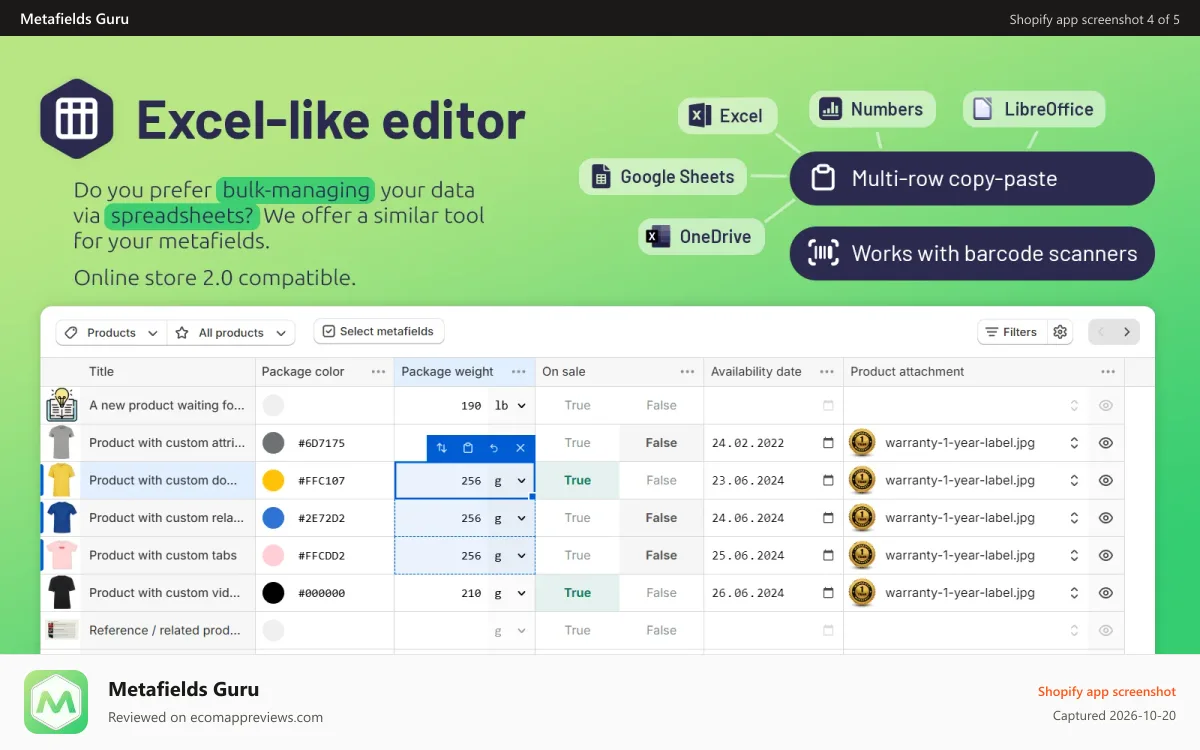Open attachment file selector for custom attri... row
Screen dimensions: 1200x750
(x=1074, y=443)
